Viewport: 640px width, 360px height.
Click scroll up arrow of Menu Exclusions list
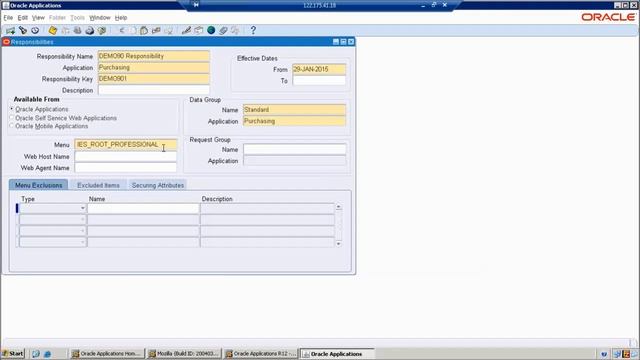[338, 207]
